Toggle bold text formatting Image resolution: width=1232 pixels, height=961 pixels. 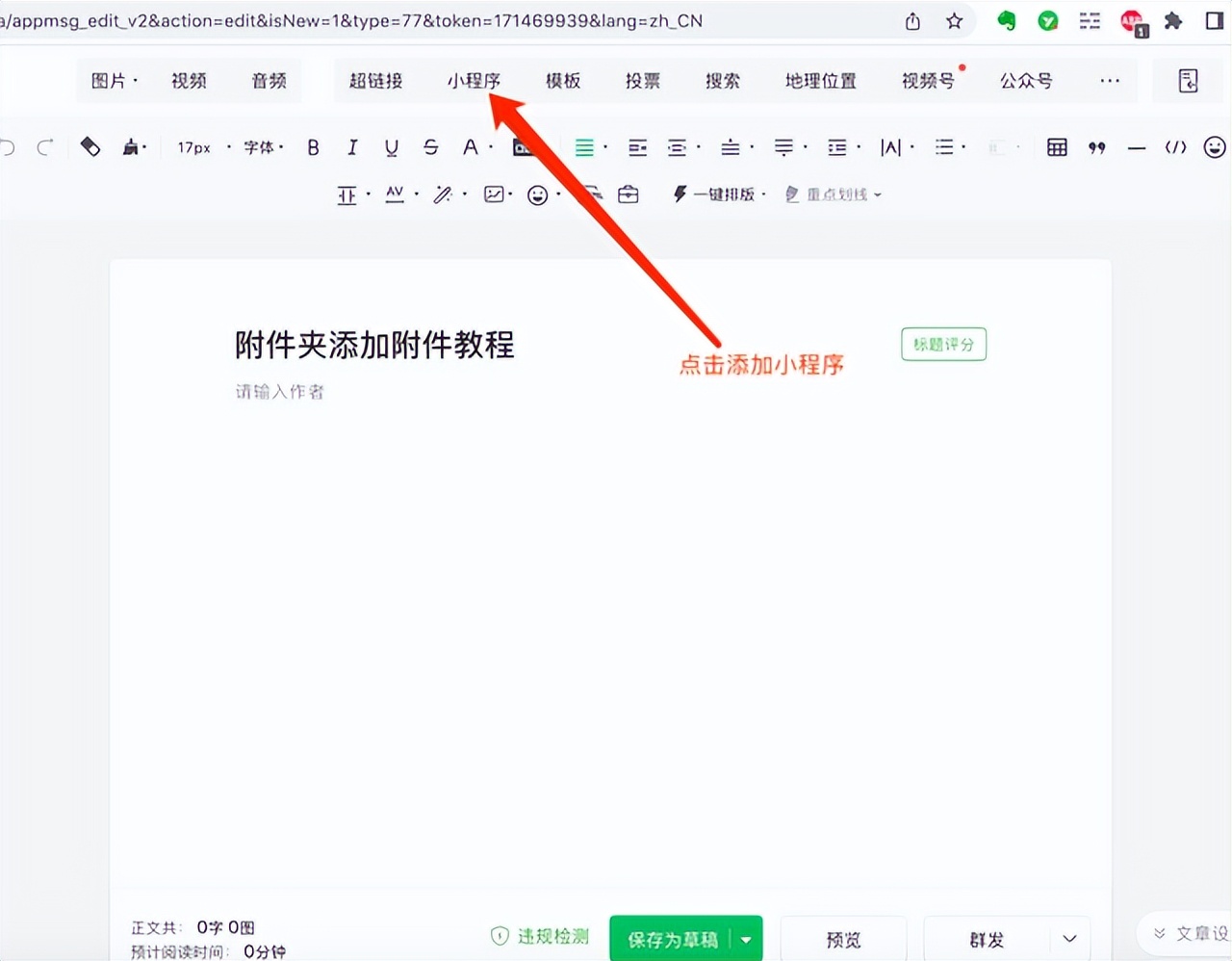click(312, 146)
